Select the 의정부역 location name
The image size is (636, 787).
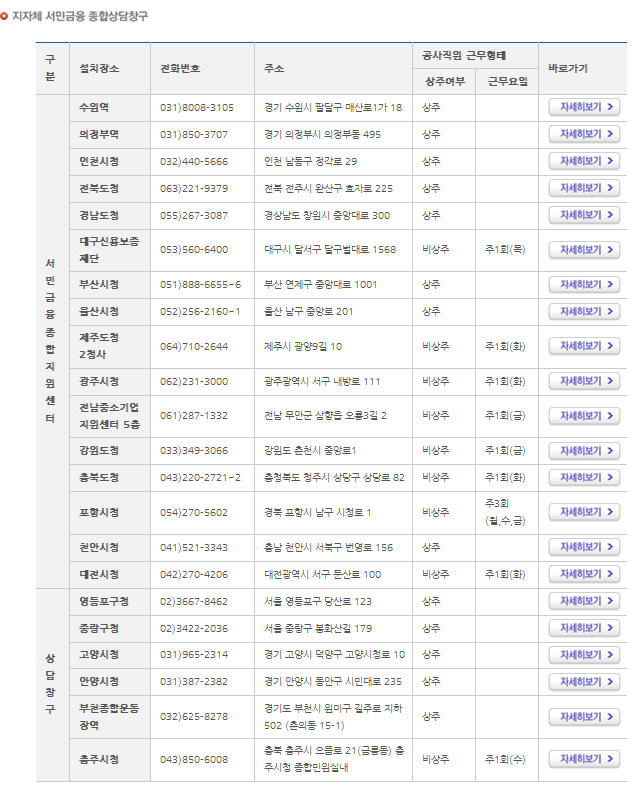pos(99,135)
